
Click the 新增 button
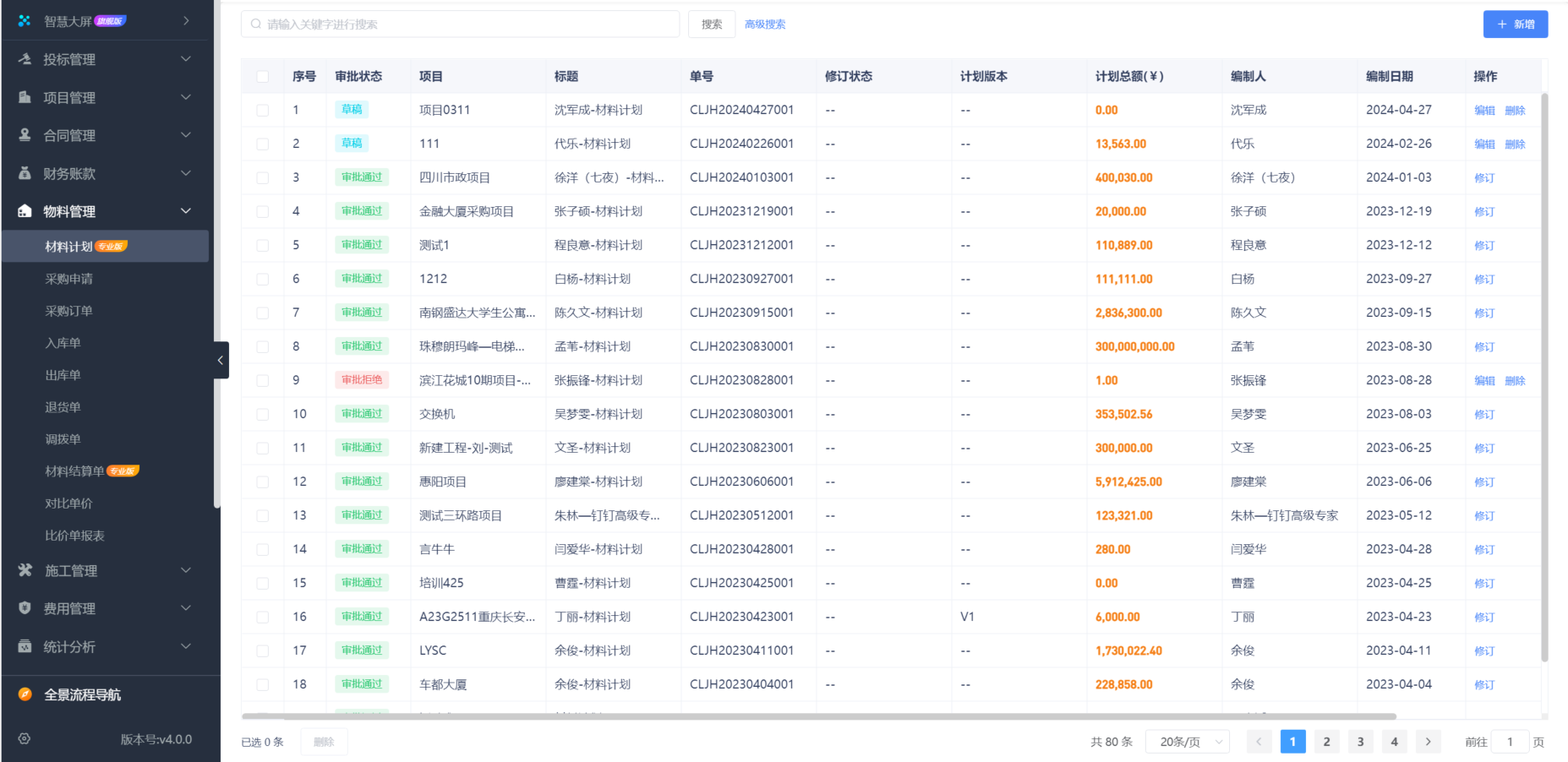tap(1515, 24)
